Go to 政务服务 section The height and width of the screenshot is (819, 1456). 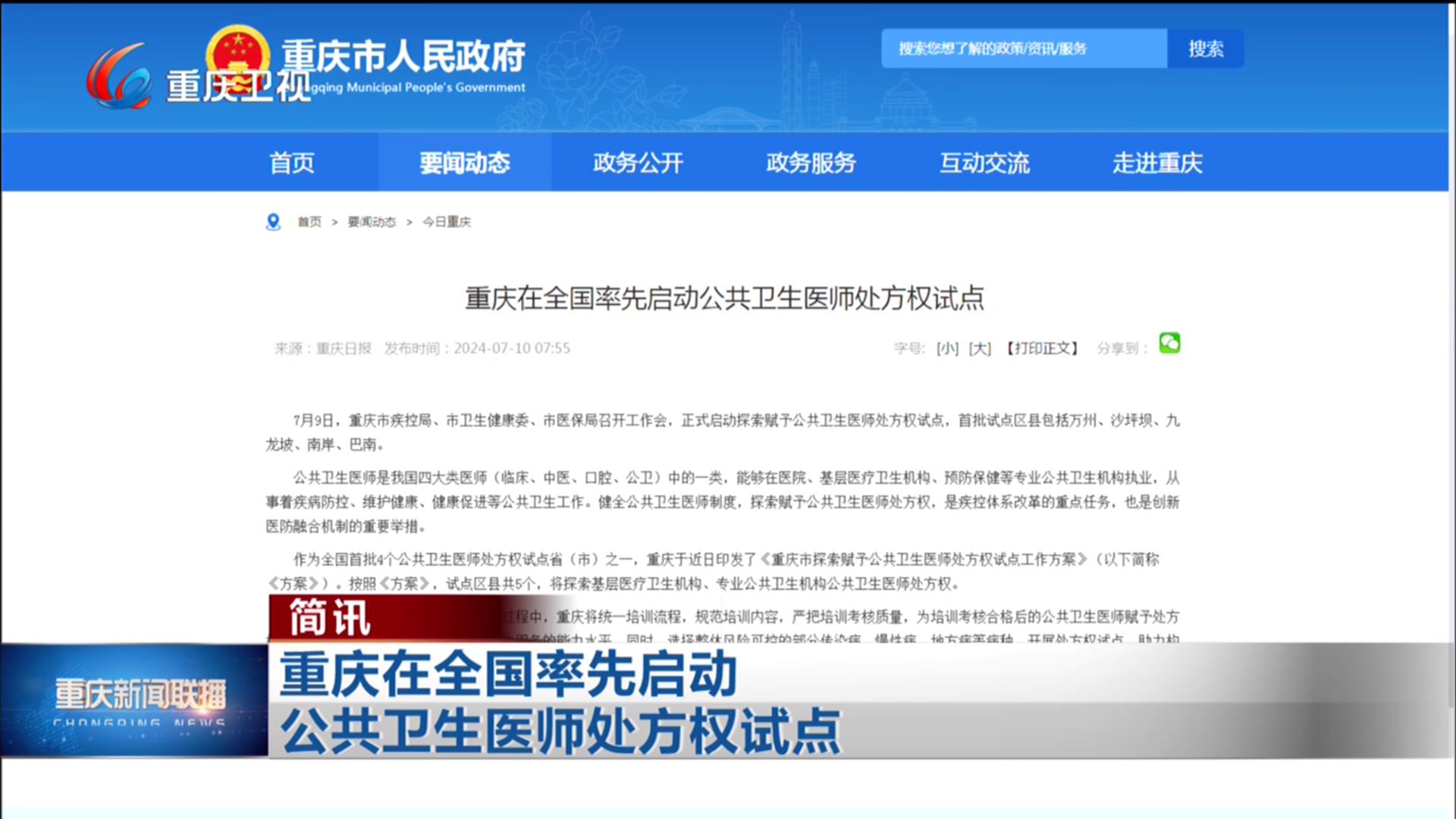click(x=811, y=162)
